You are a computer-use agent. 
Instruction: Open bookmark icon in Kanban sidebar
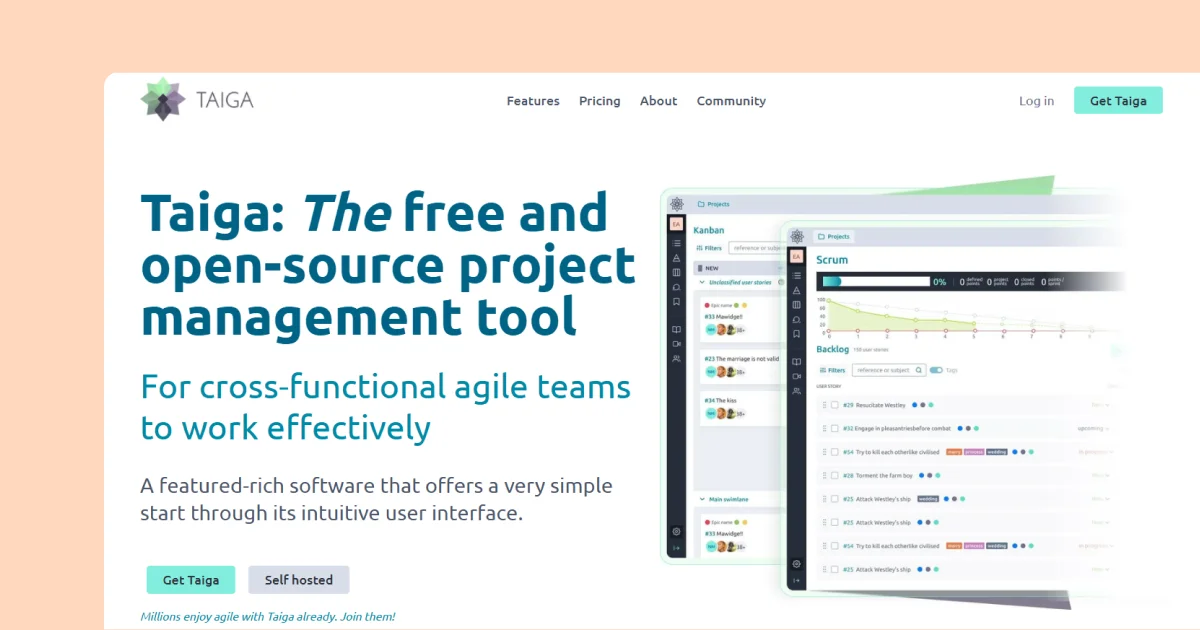676,301
